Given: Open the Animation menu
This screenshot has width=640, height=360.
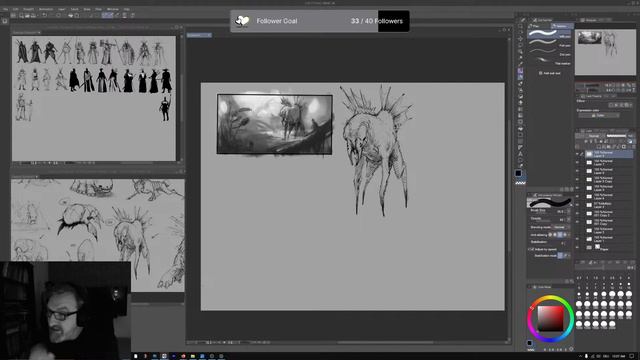Looking at the screenshot, I should click(46, 9).
